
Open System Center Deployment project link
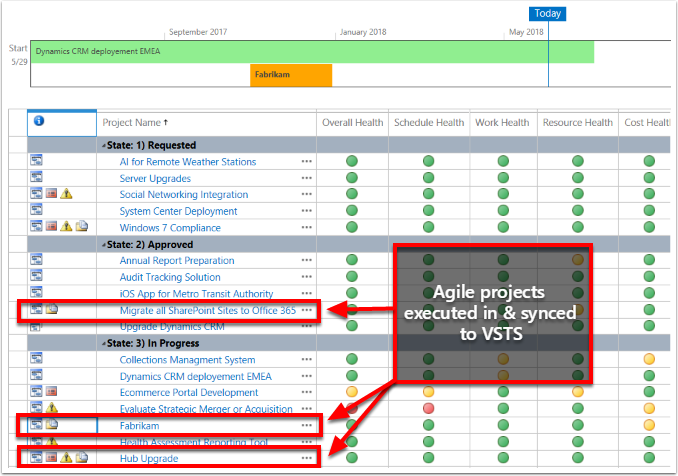pyautogui.click(x=178, y=211)
